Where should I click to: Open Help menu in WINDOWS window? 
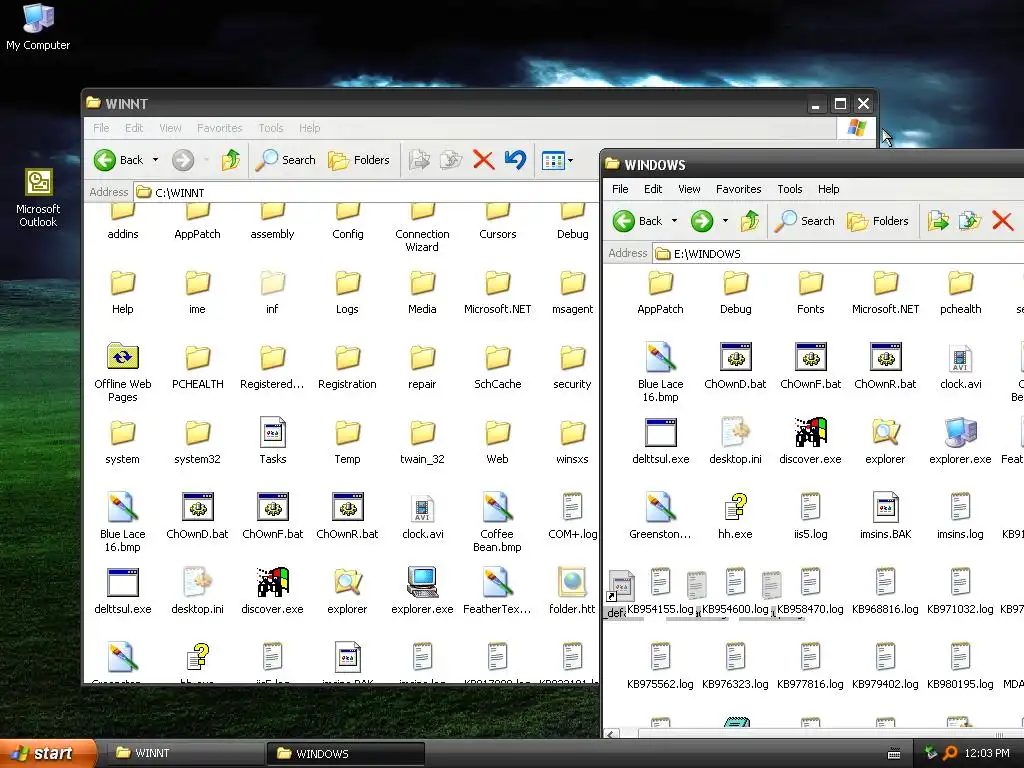point(828,189)
